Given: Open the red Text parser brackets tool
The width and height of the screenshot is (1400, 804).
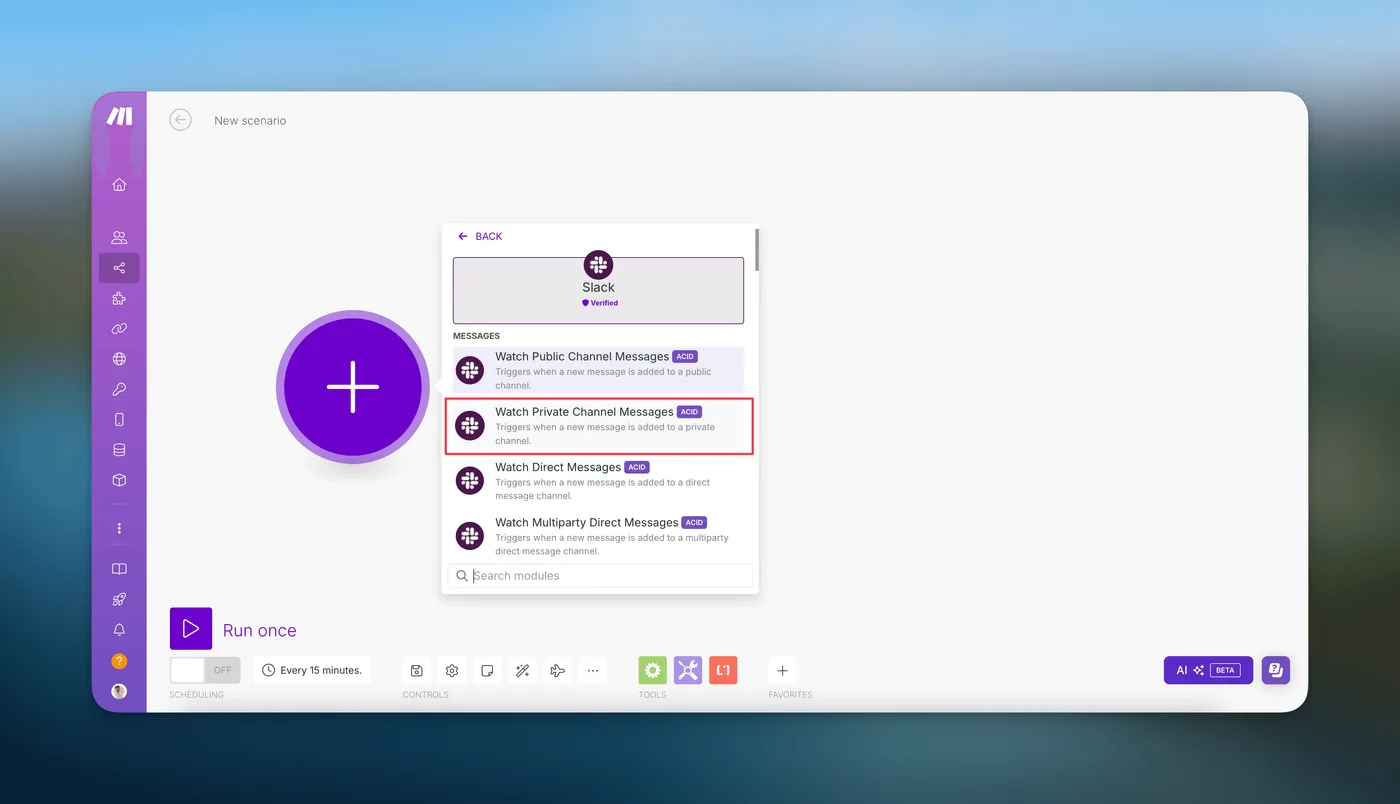Looking at the screenshot, I should [723, 670].
